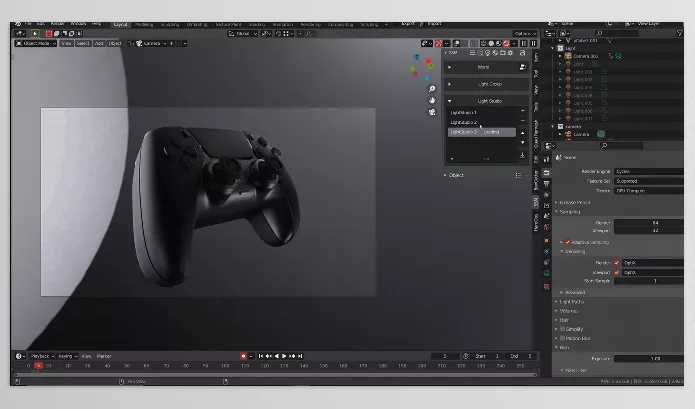Click the outliner search field

point(617,33)
